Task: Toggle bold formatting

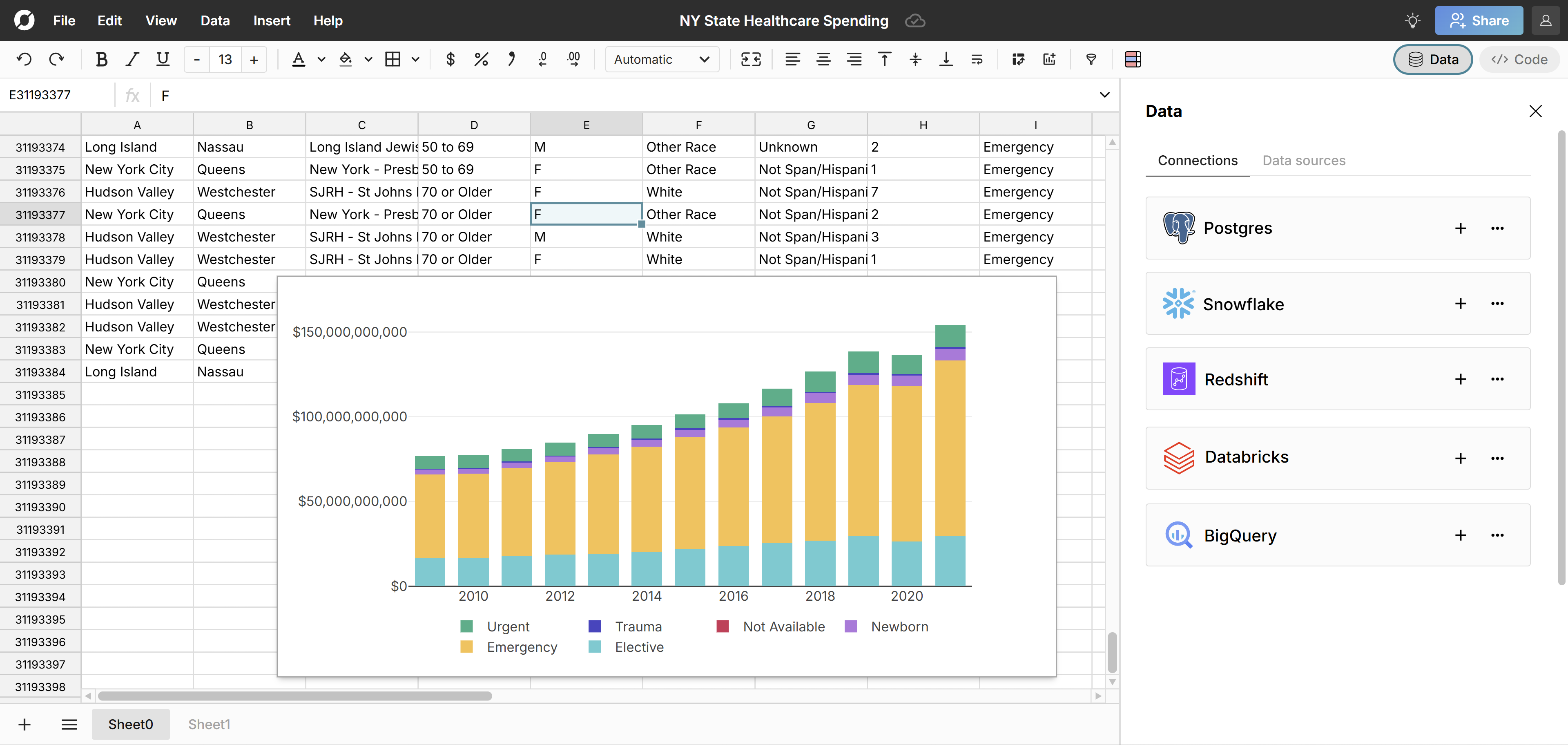Action: point(102,59)
